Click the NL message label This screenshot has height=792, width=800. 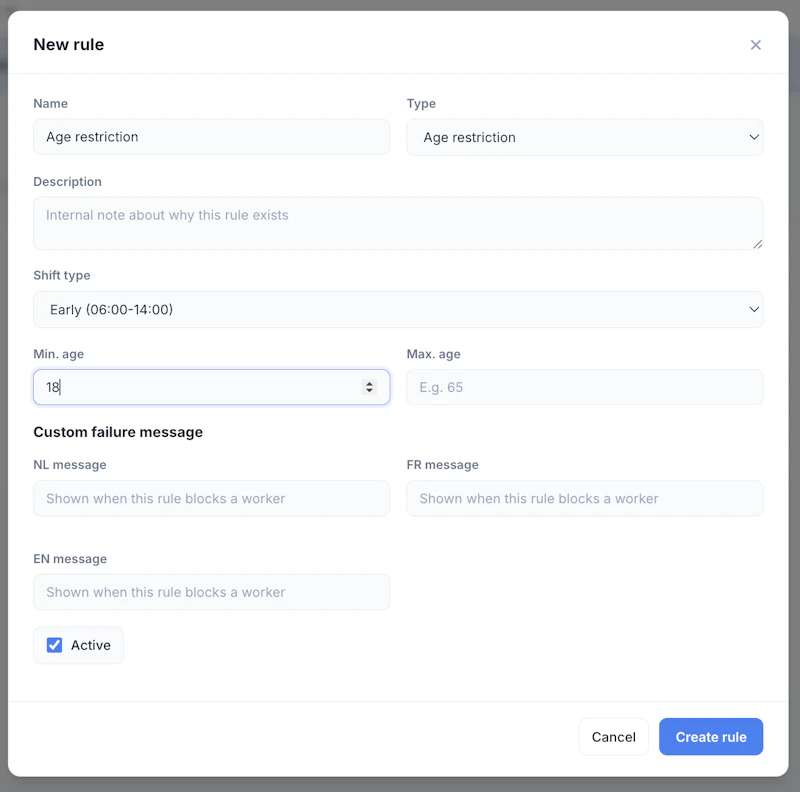tap(70, 465)
